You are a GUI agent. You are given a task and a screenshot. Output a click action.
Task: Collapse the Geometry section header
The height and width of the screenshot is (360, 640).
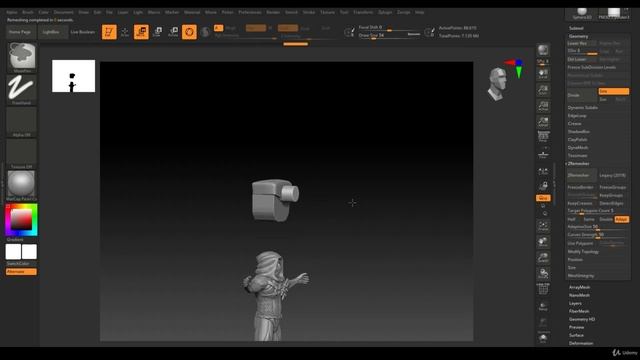tap(578, 36)
